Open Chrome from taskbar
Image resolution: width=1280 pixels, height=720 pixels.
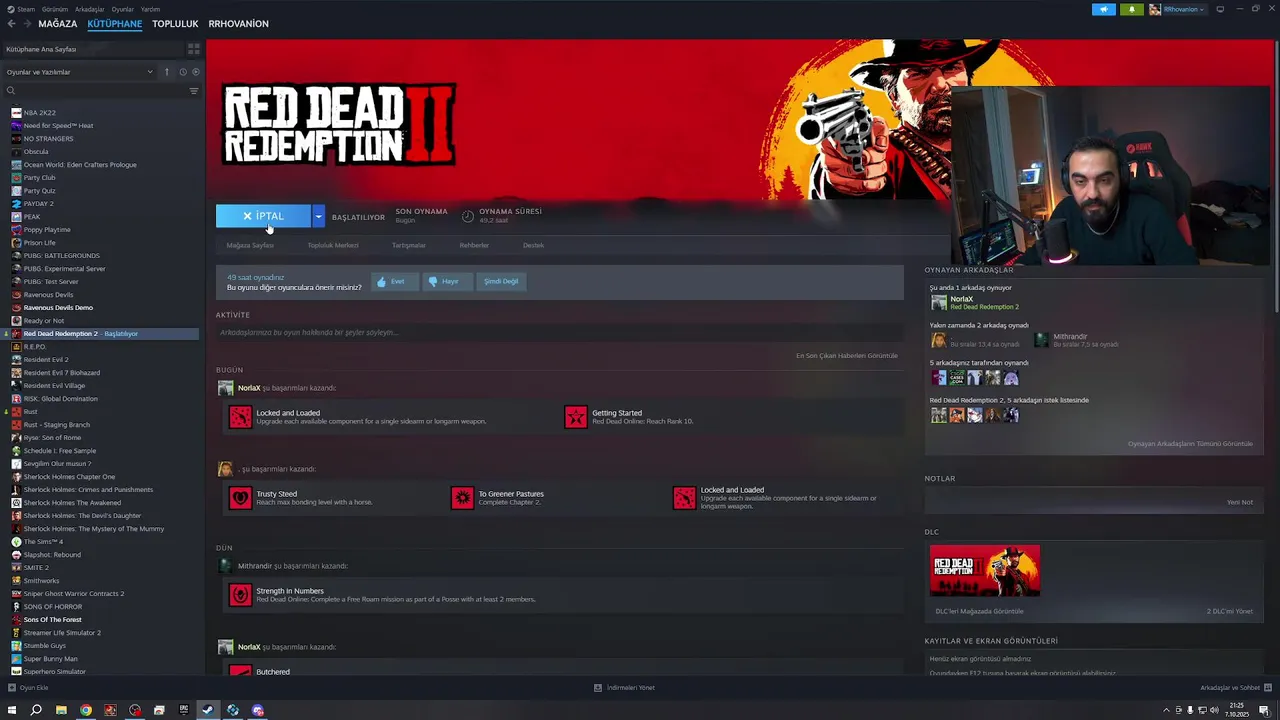(86, 710)
